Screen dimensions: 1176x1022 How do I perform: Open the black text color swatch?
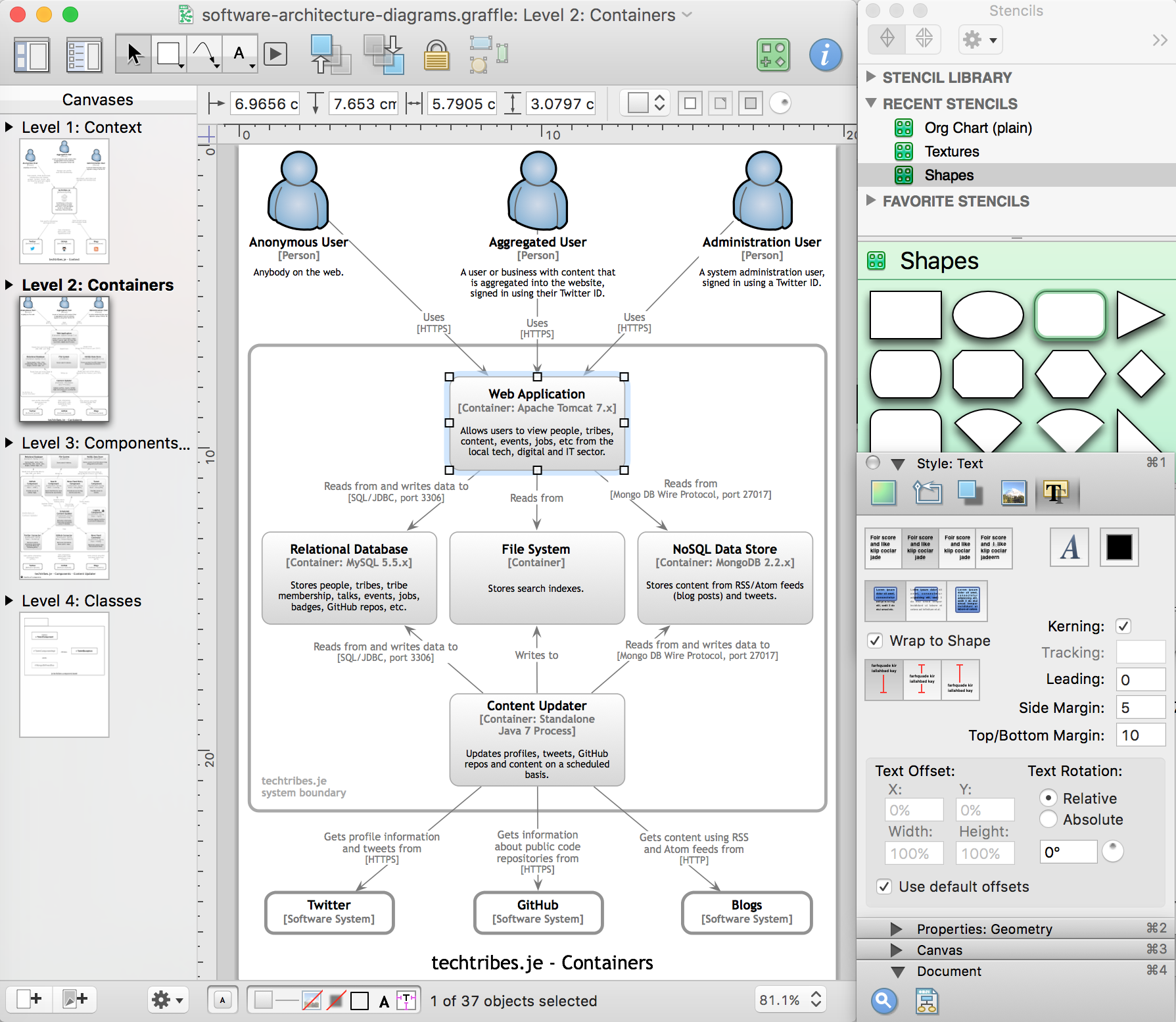pyautogui.click(x=1119, y=547)
